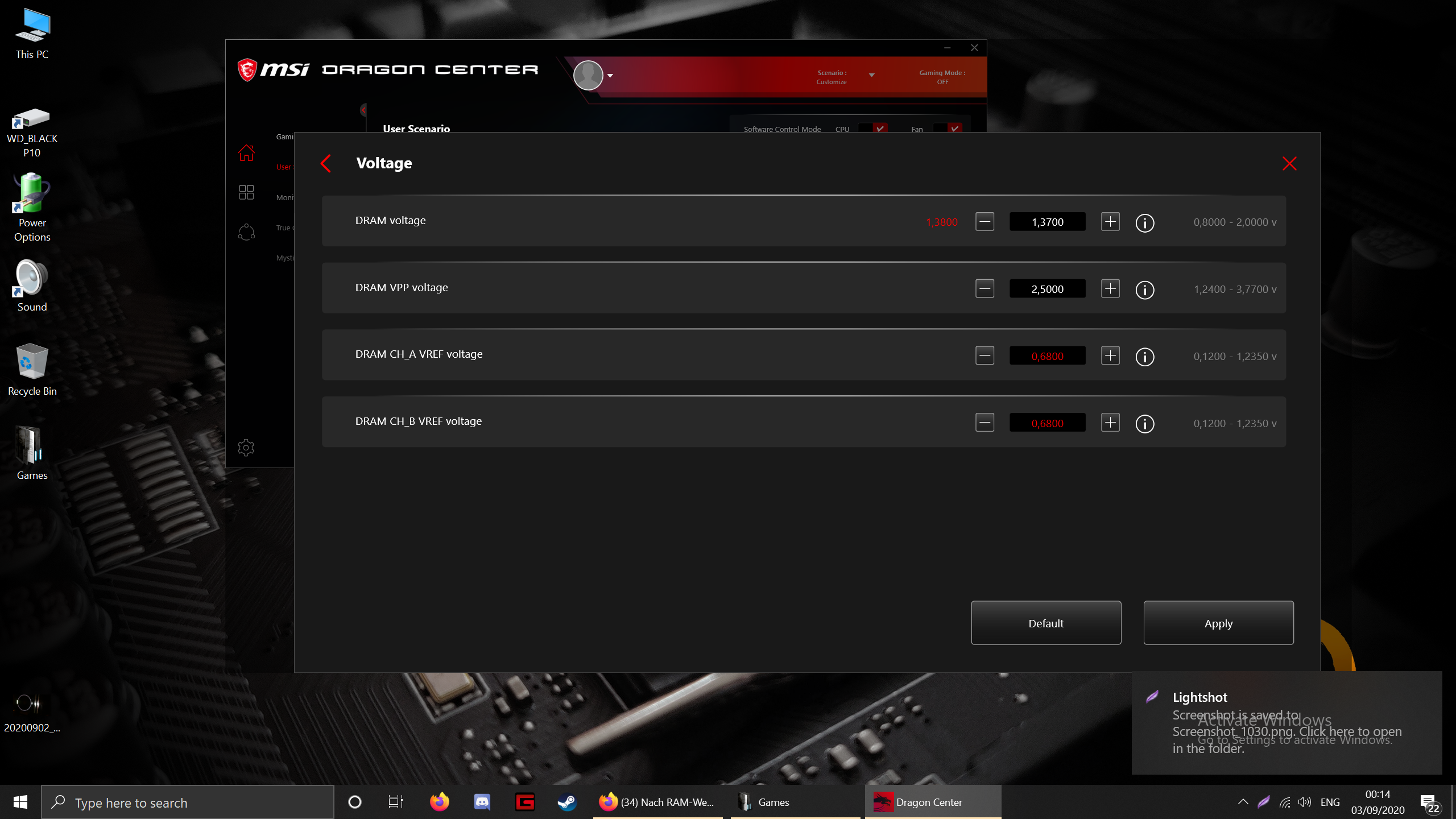This screenshot has width=1456, height=819.
Task: Decrease DRAM voltage with minus button
Action: (x=985, y=222)
